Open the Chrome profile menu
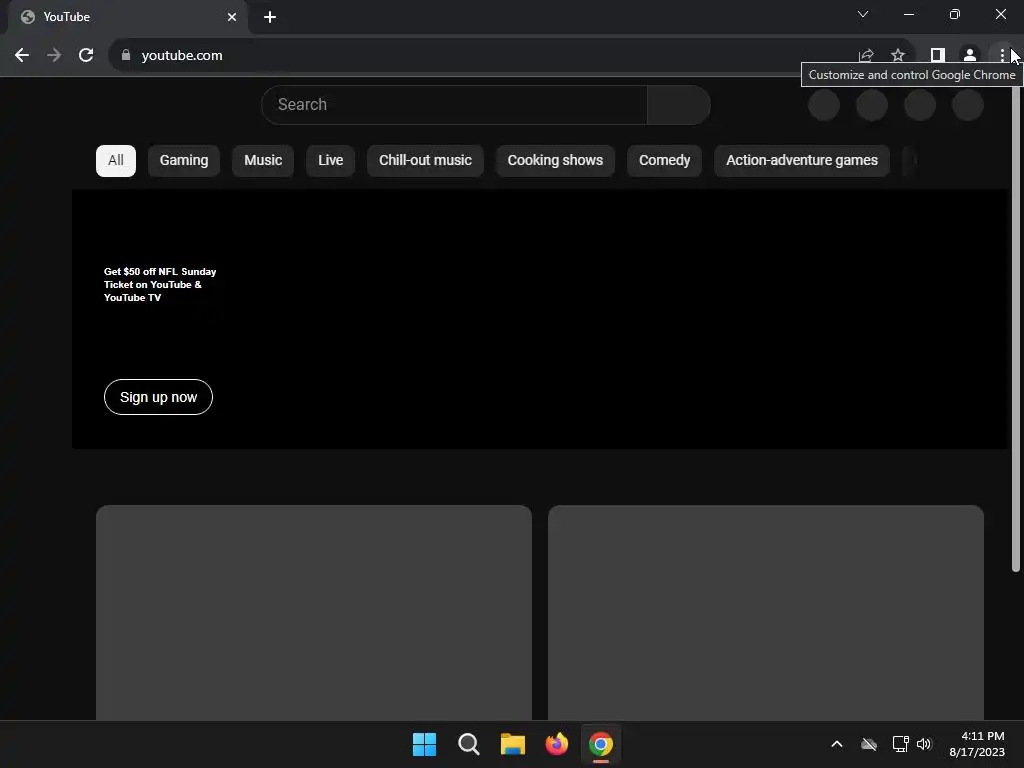 click(970, 56)
